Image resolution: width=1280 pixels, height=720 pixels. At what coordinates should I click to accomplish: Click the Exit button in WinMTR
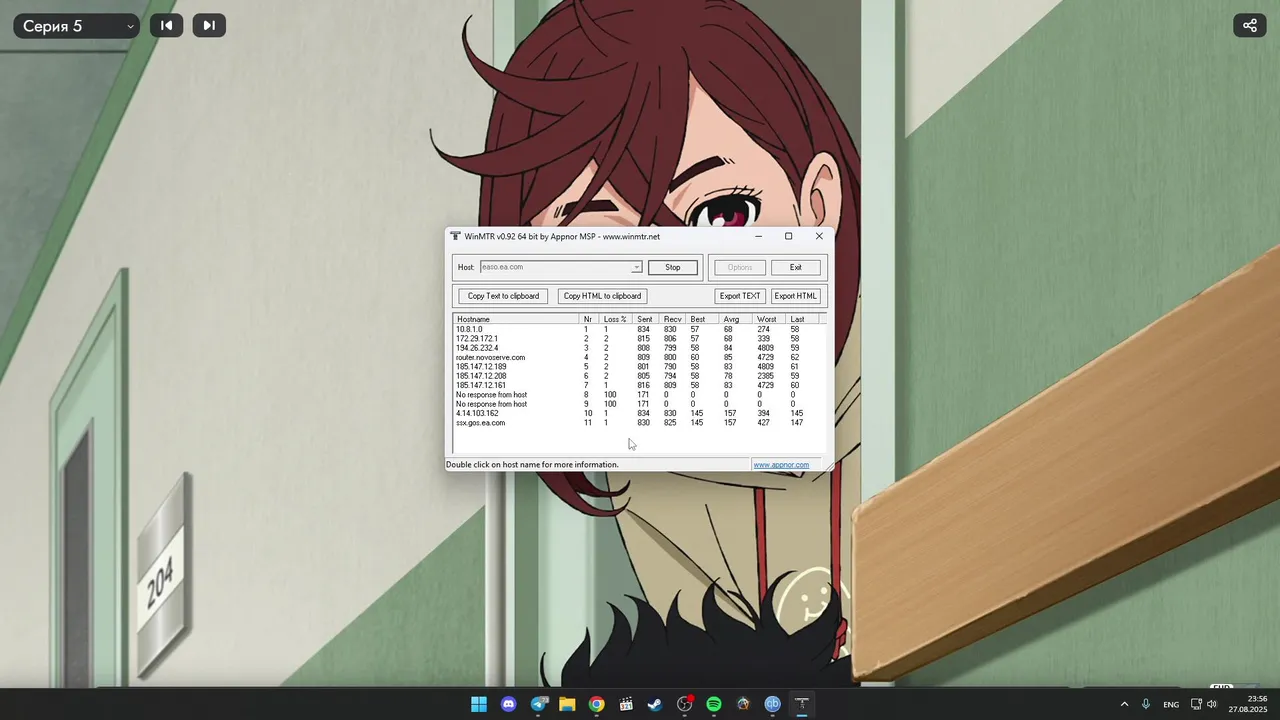[795, 267]
